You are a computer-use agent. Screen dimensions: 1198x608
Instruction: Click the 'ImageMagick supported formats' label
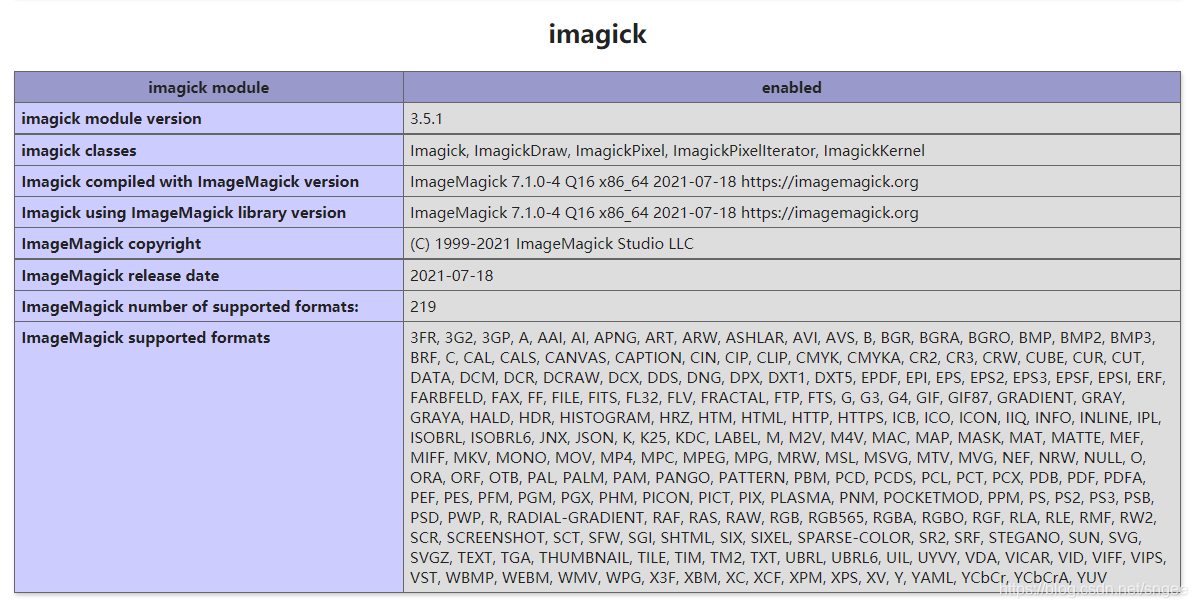tap(146, 338)
